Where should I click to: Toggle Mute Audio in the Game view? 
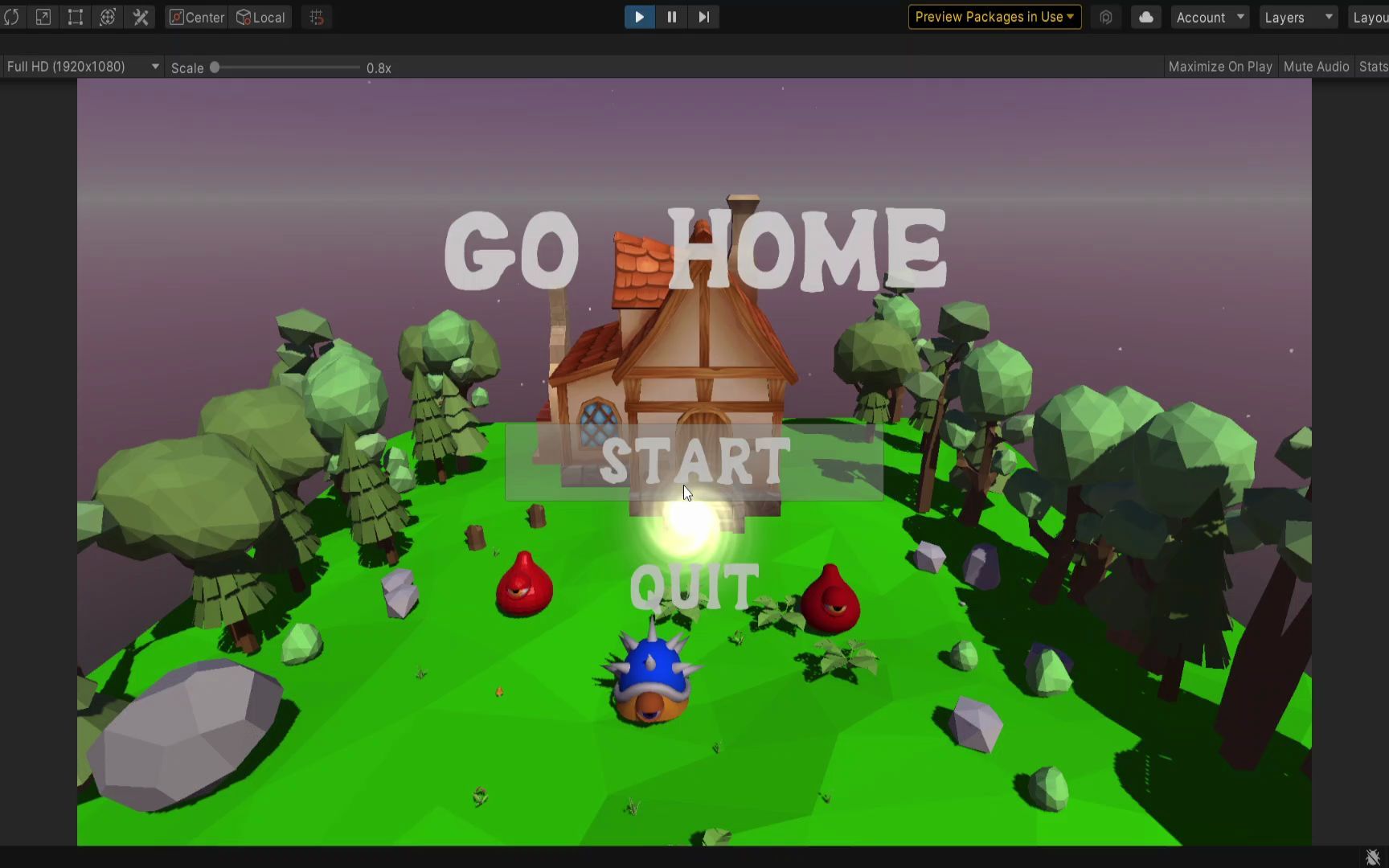click(x=1316, y=67)
